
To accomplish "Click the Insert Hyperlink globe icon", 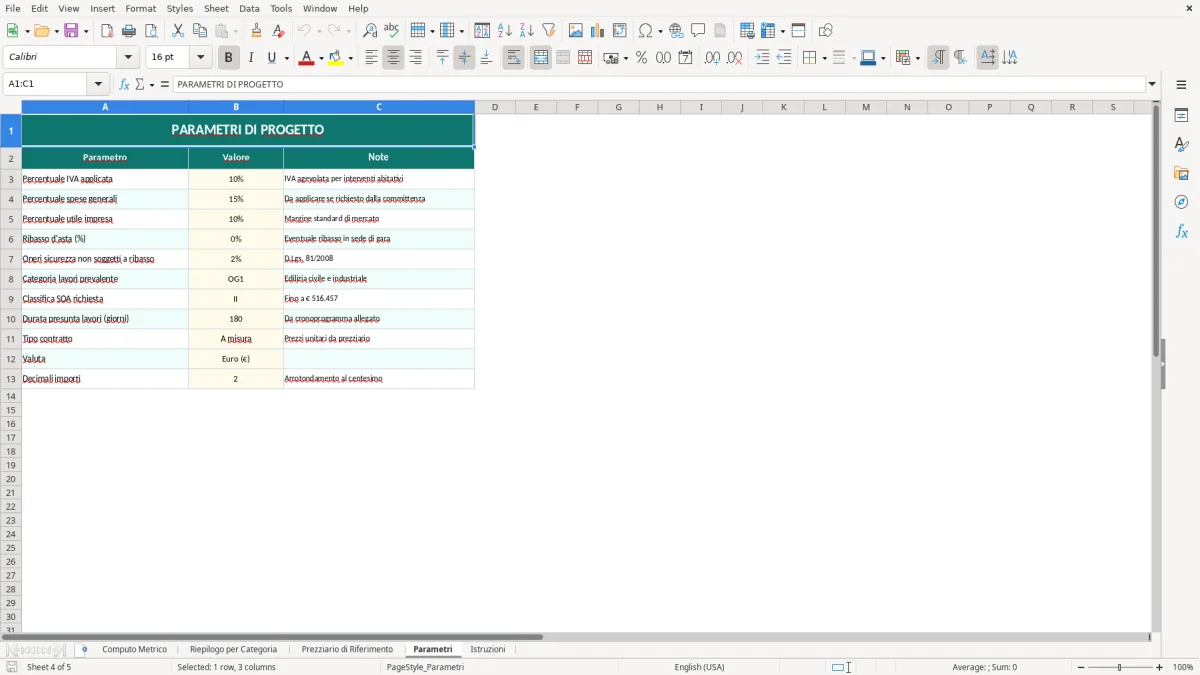I will [676, 31].
